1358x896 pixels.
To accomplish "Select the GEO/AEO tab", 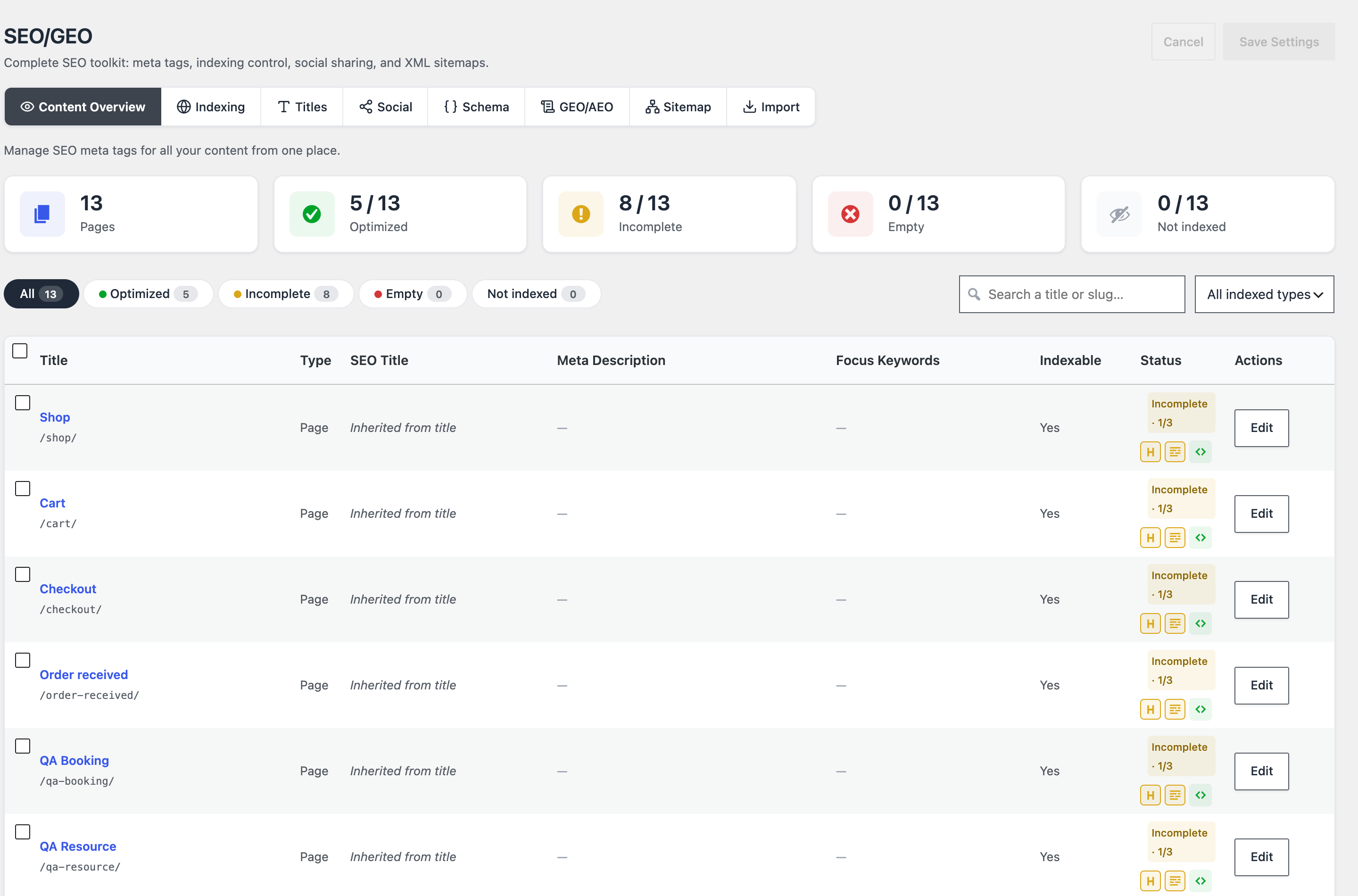I will [x=577, y=107].
